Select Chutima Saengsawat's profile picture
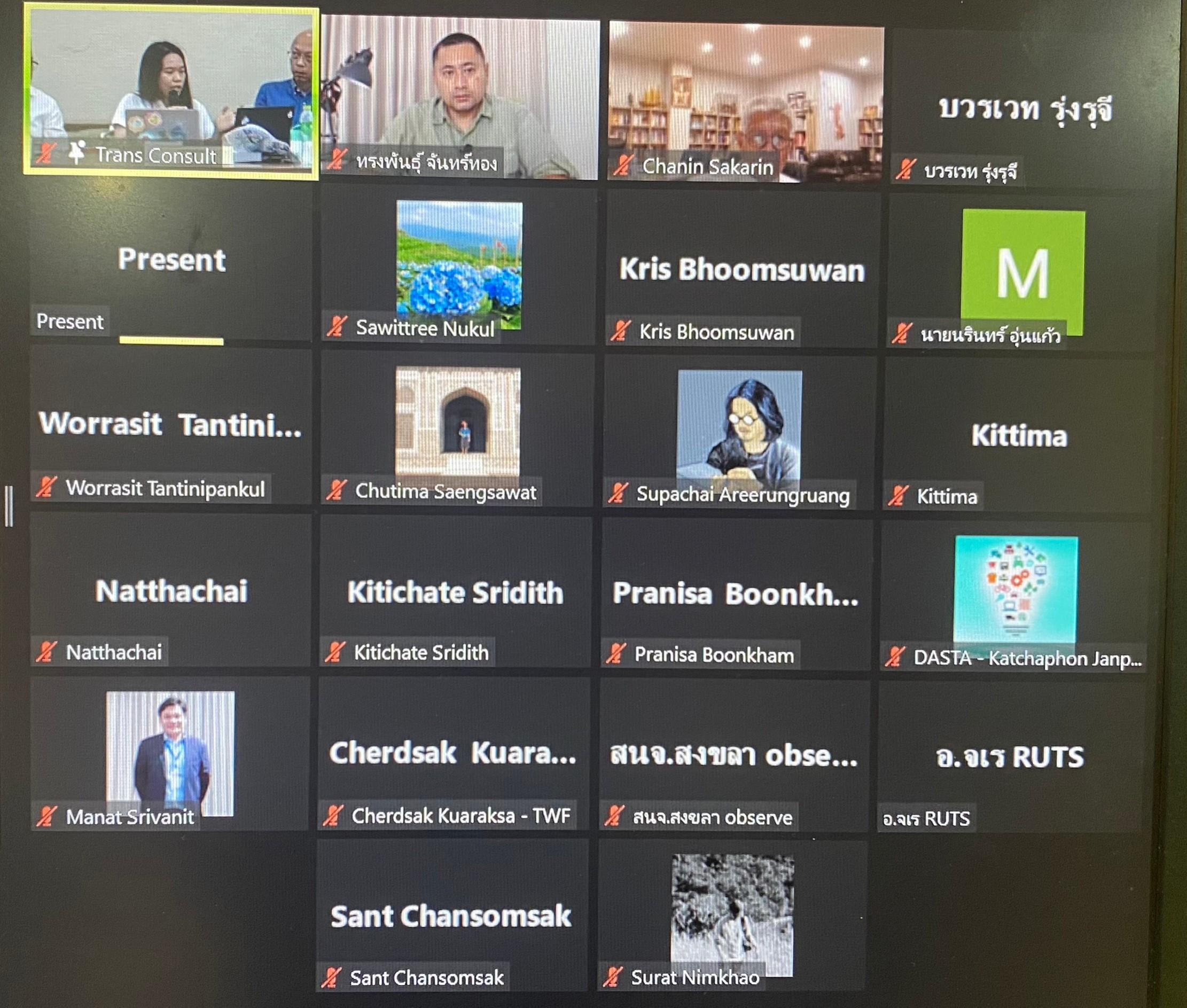Viewport: 1187px width, 1008px height. (458, 421)
